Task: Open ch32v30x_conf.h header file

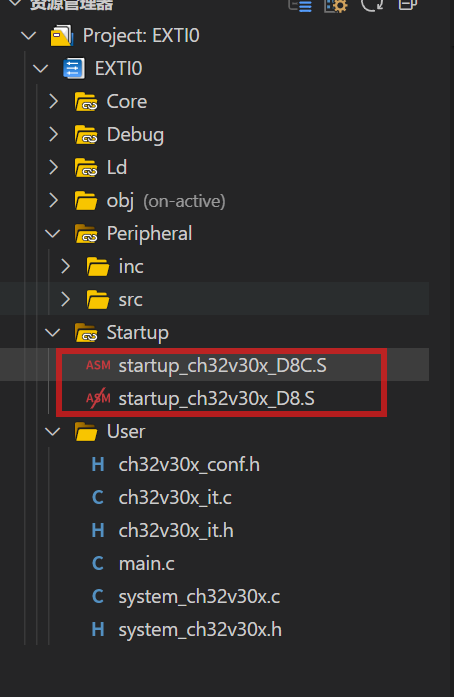Action: 189,465
